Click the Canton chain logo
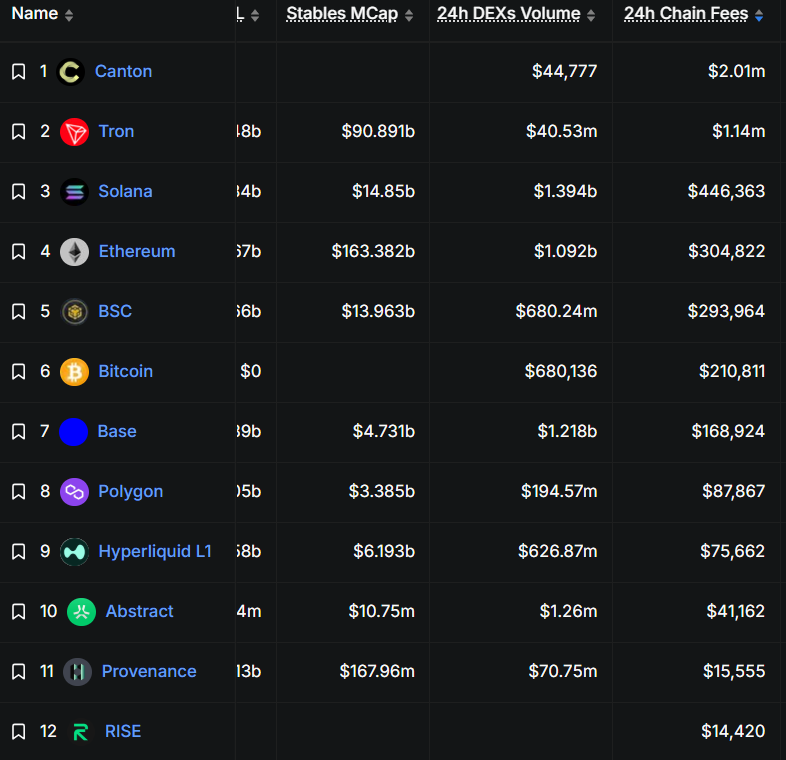This screenshot has height=760, width=786. pos(71,72)
